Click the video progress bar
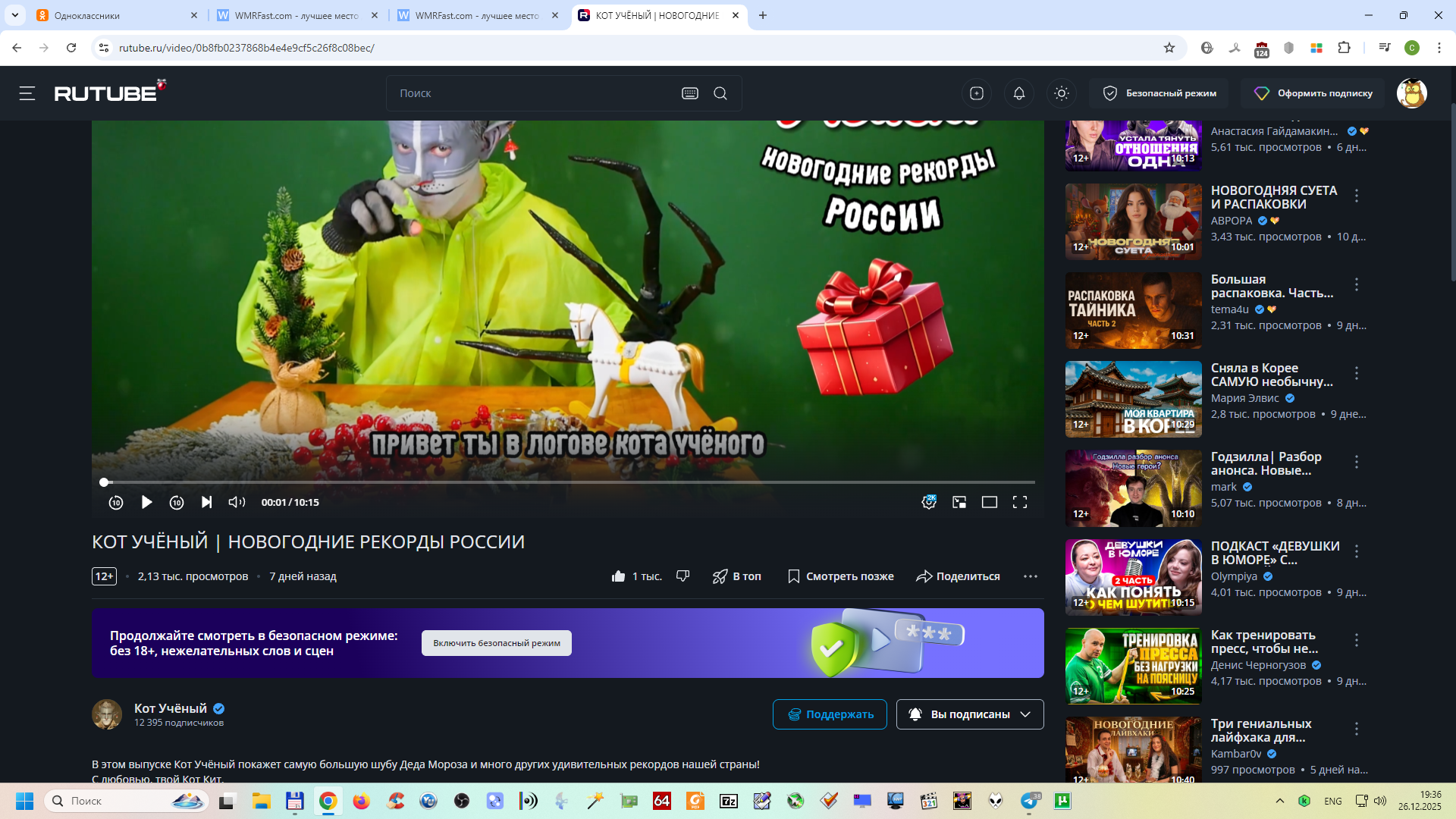This screenshot has width=1456, height=819. [569, 482]
